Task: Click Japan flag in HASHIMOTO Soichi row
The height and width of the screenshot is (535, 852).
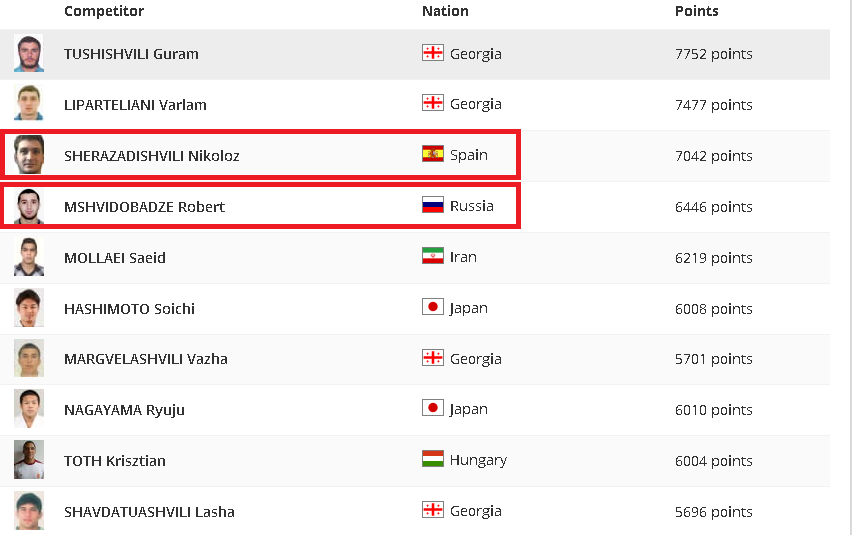Action: pyautogui.click(x=433, y=307)
